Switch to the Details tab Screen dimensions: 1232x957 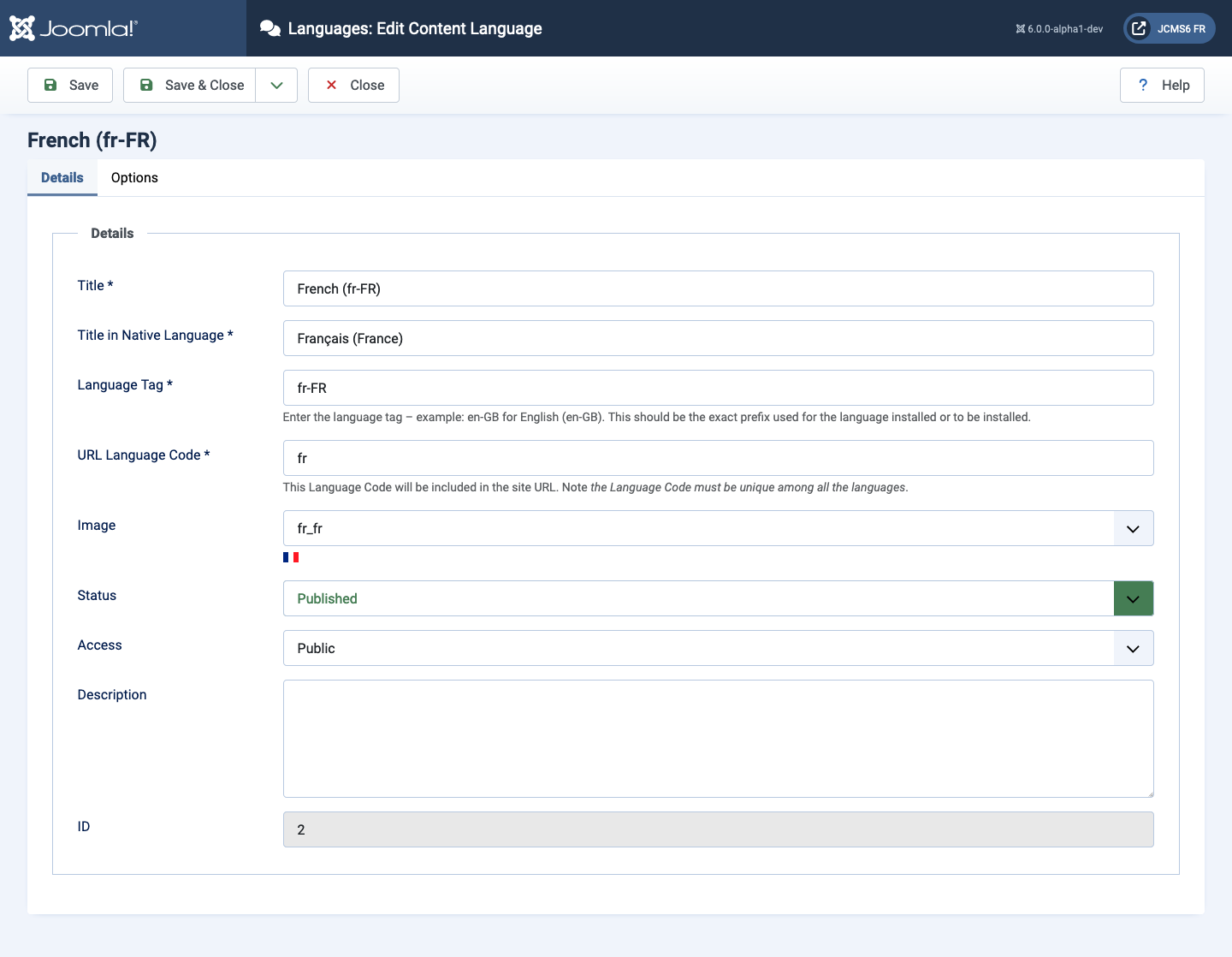[x=62, y=177]
